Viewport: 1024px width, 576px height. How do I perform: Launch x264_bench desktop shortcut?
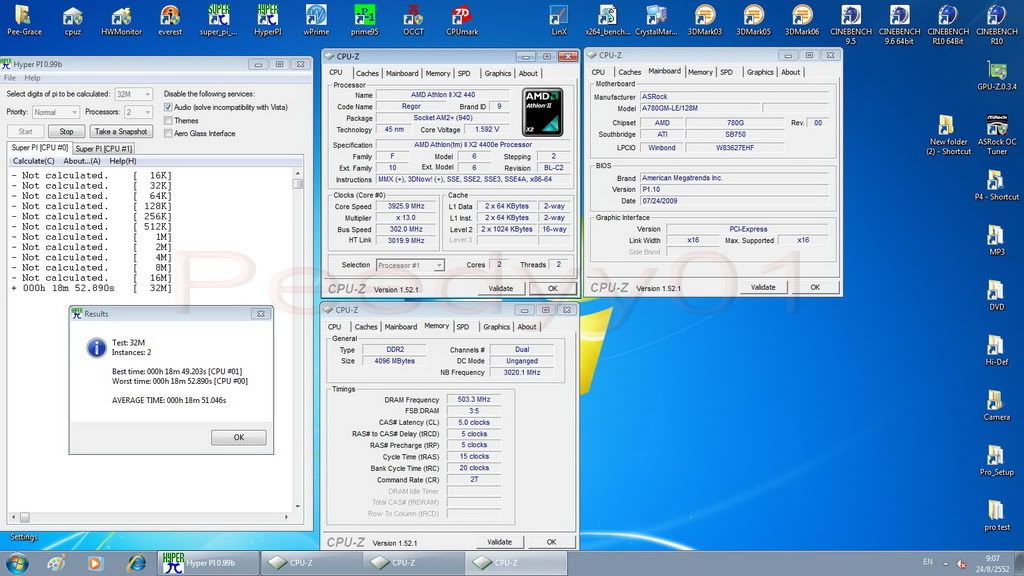pos(607,20)
